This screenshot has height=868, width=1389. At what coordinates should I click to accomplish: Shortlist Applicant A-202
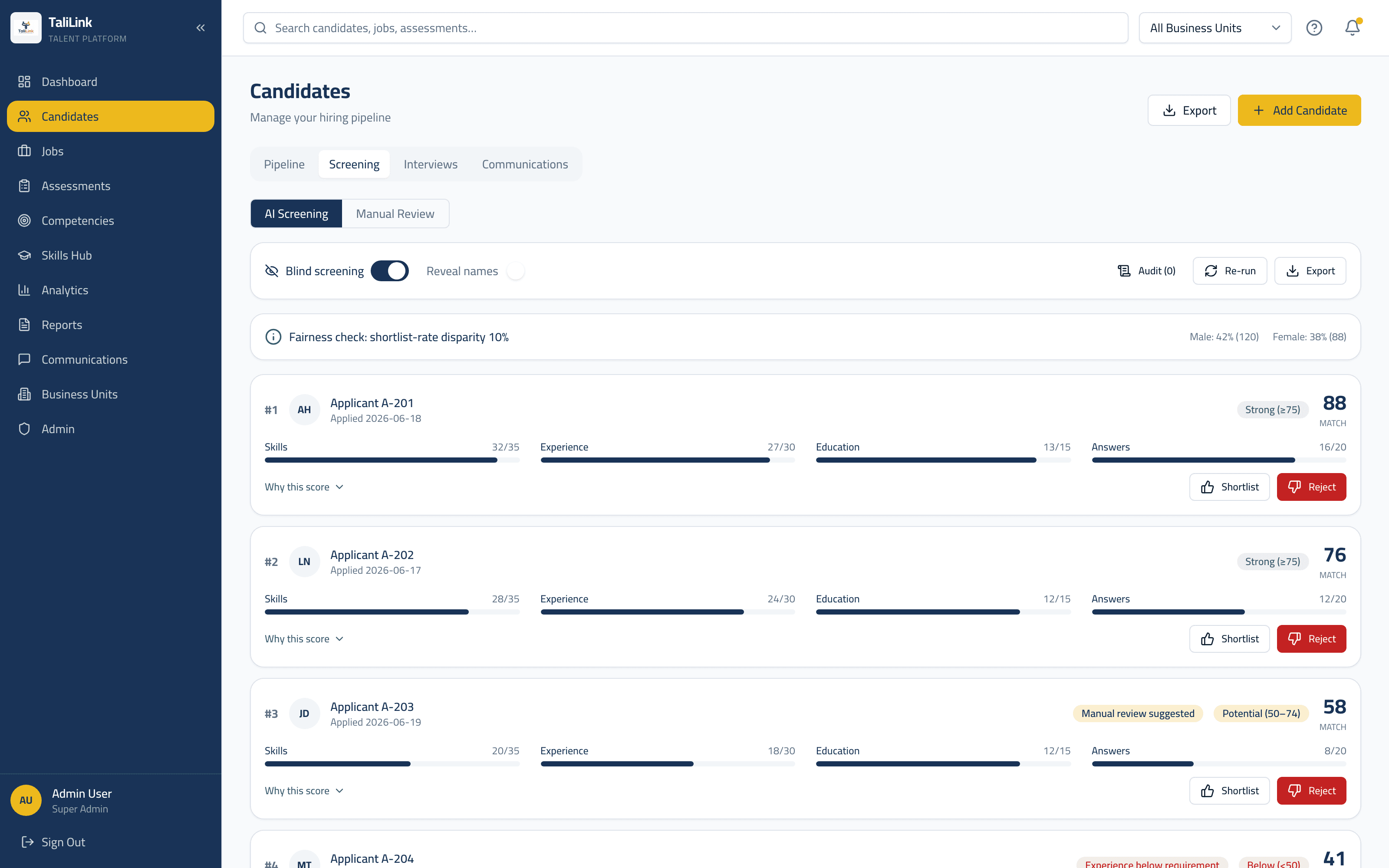coord(1229,639)
